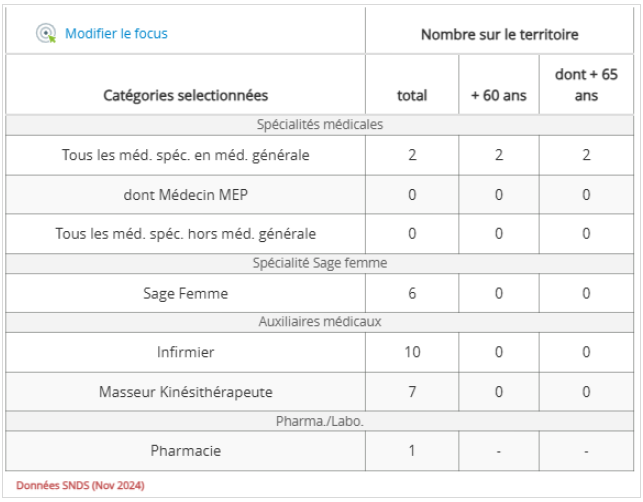
Task: Select the dont + 65 ans header
Action: click(x=586, y=85)
